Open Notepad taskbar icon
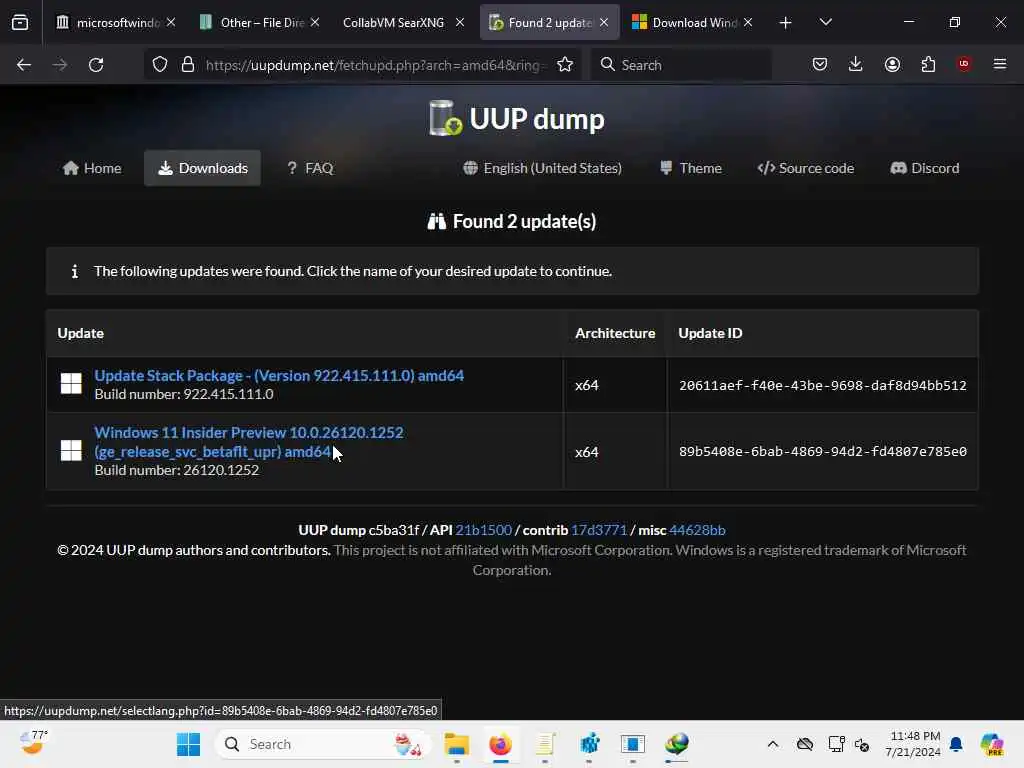Screen dimensions: 1024x768 click(x=545, y=744)
